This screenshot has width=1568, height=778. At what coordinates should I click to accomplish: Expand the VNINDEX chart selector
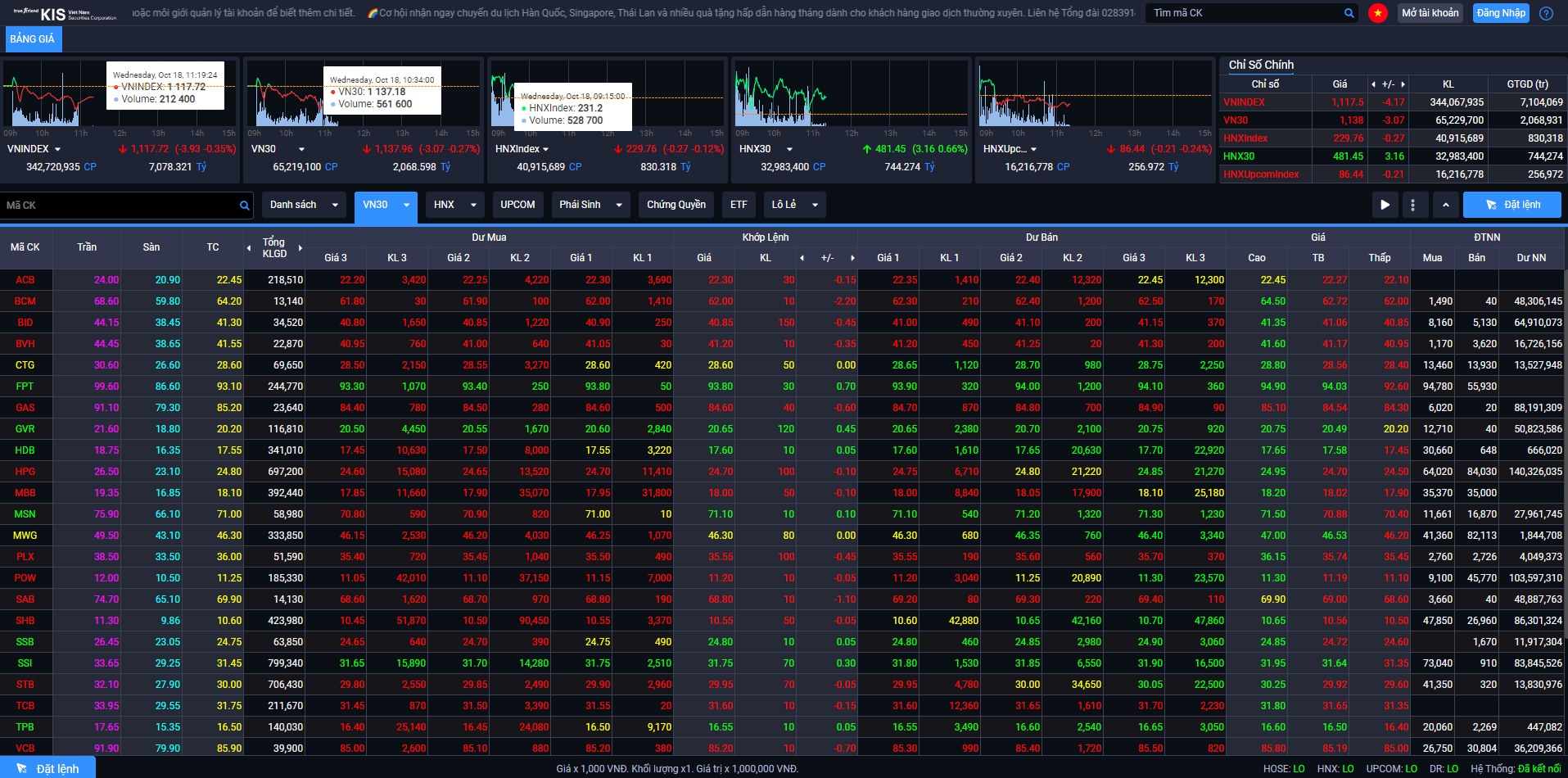point(57,149)
